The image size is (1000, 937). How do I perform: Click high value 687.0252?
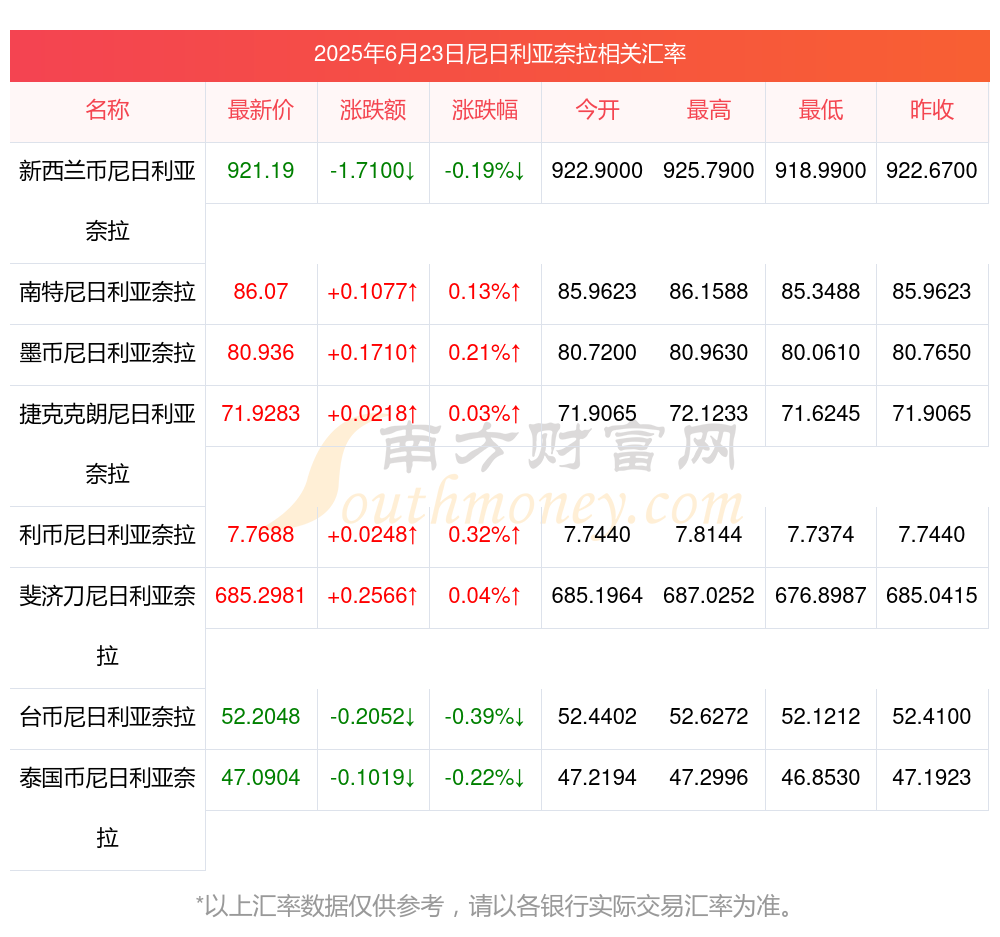click(709, 596)
